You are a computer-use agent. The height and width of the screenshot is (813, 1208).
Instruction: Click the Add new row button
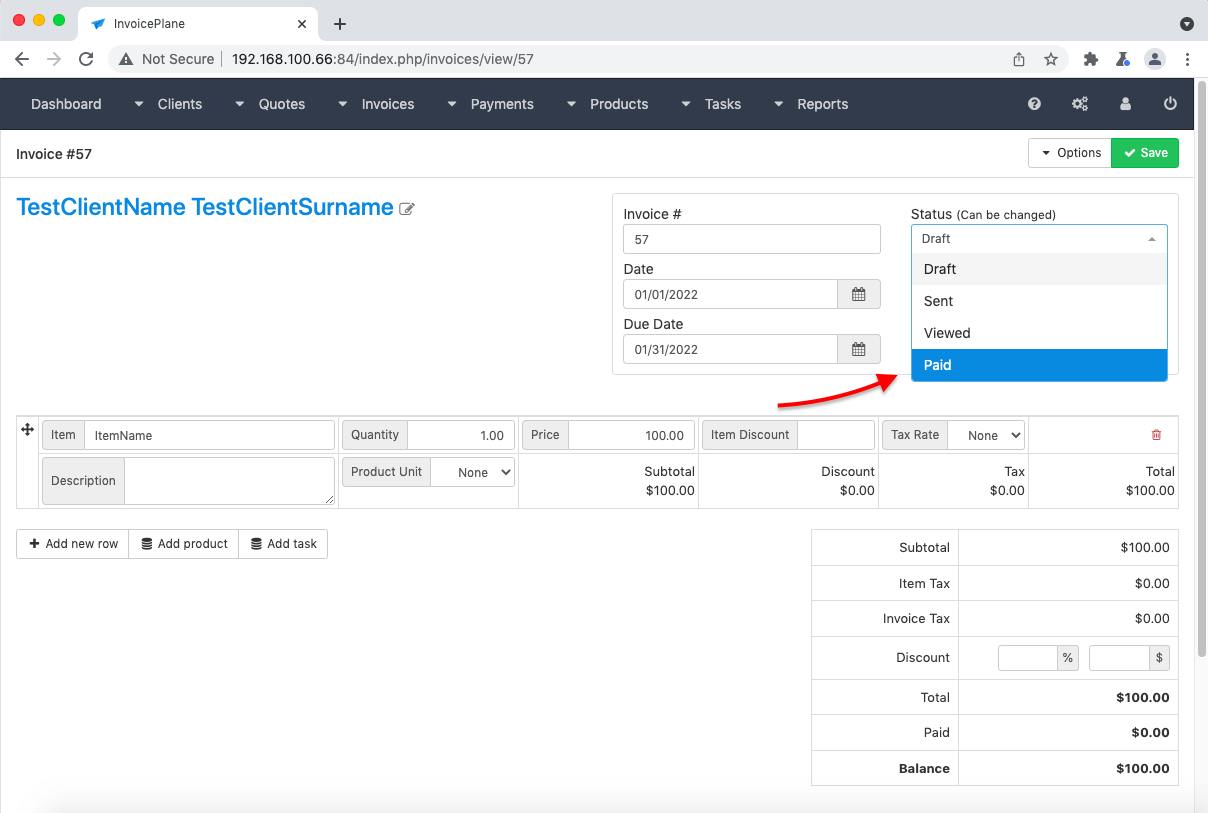[x=73, y=544]
